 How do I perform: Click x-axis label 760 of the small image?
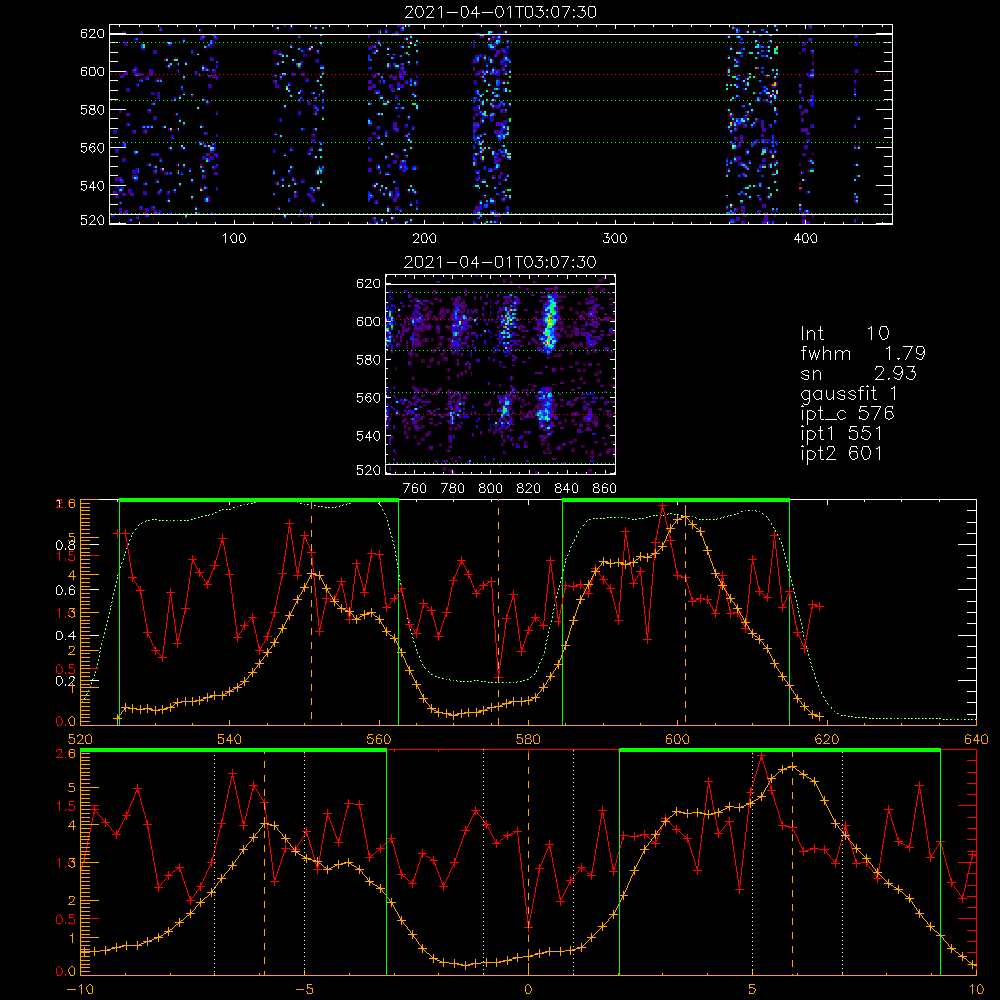coord(415,489)
